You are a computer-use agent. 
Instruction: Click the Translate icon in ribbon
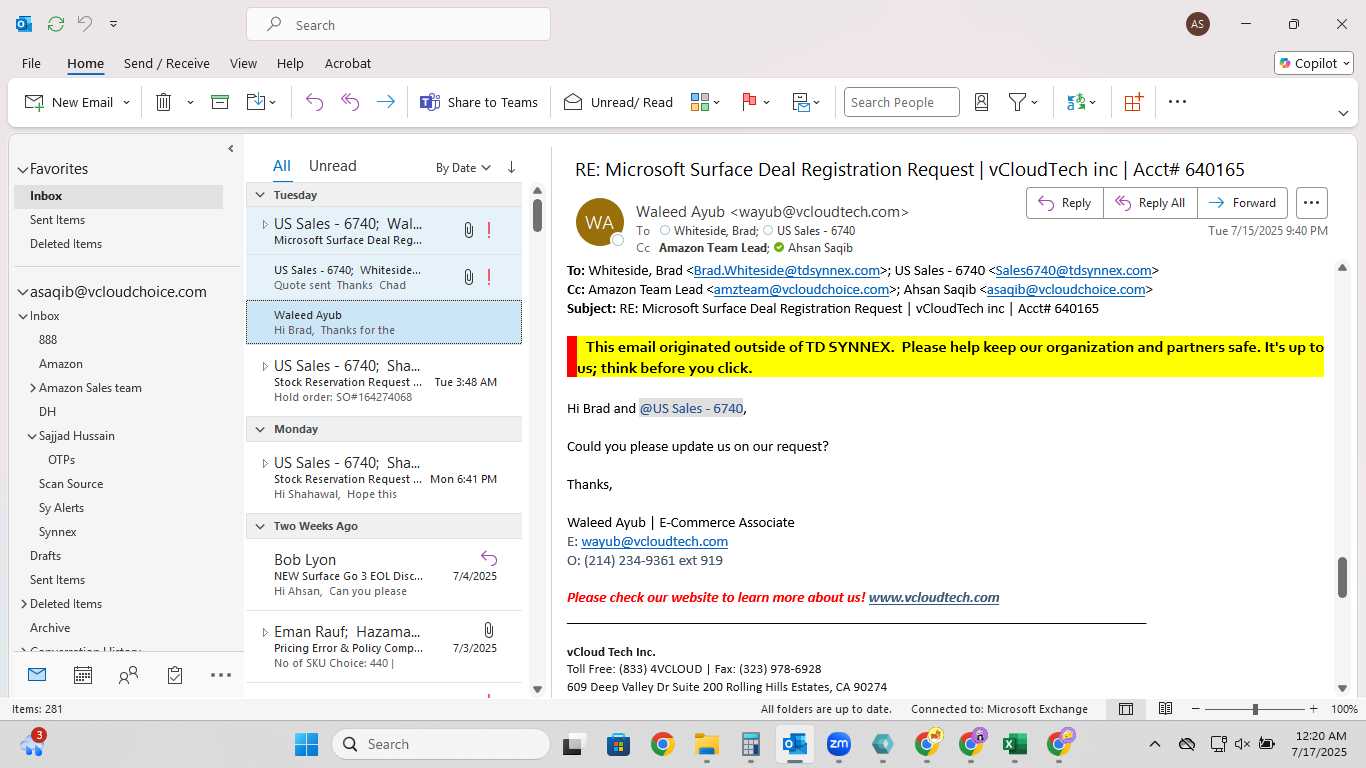tap(1076, 102)
